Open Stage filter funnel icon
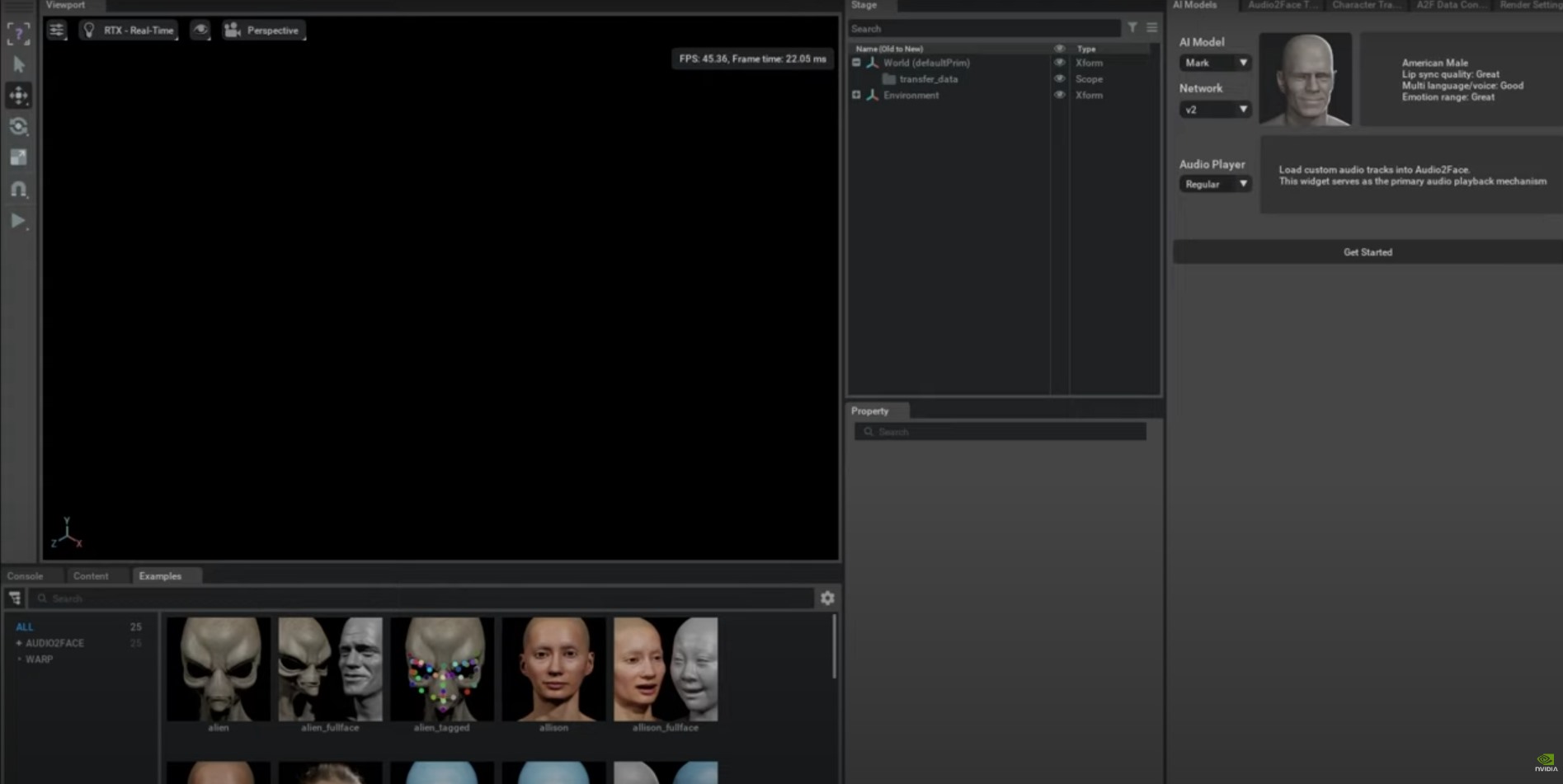The image size is (1563, 784). click(1132, 28)
